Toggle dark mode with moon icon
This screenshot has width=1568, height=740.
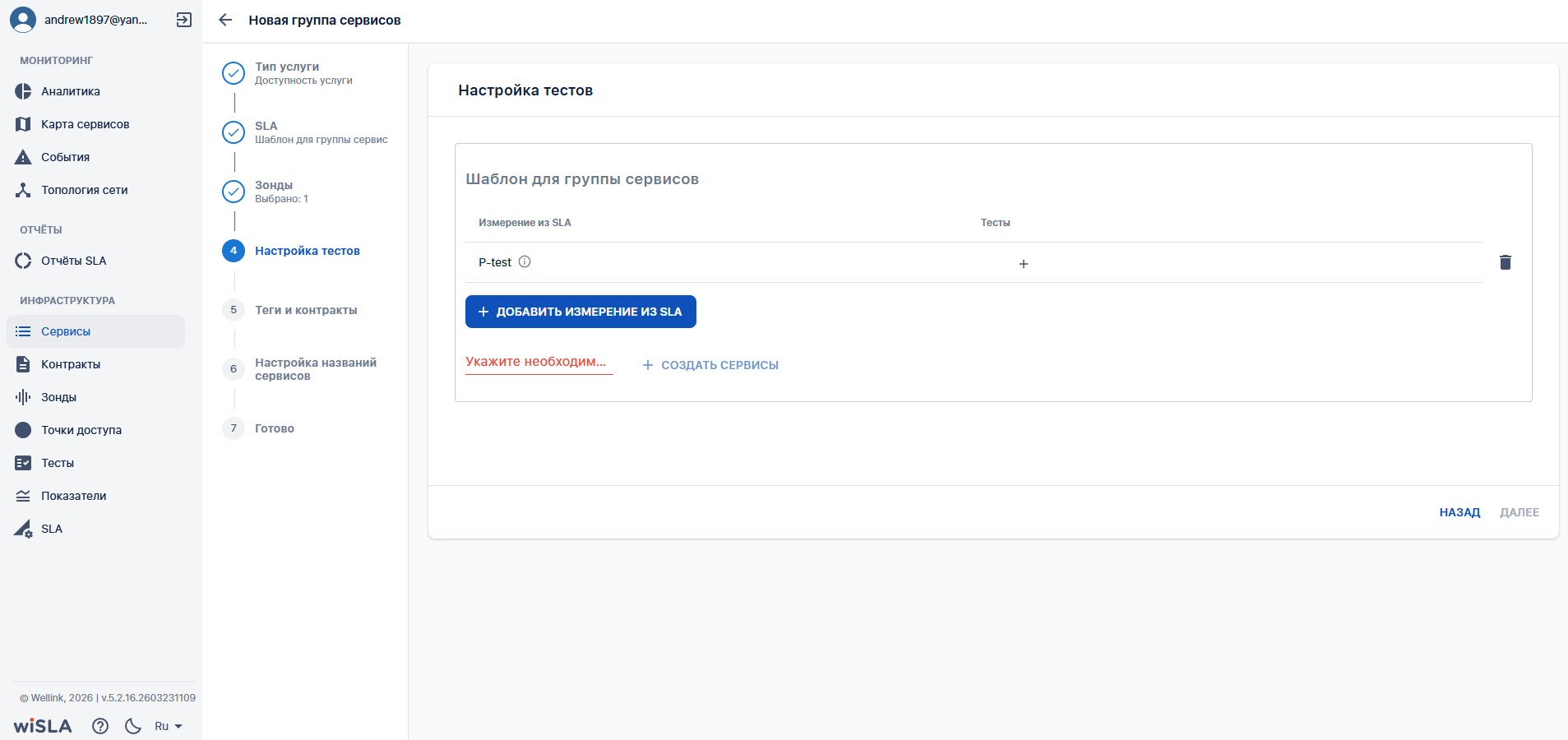[x=133, y=726]
